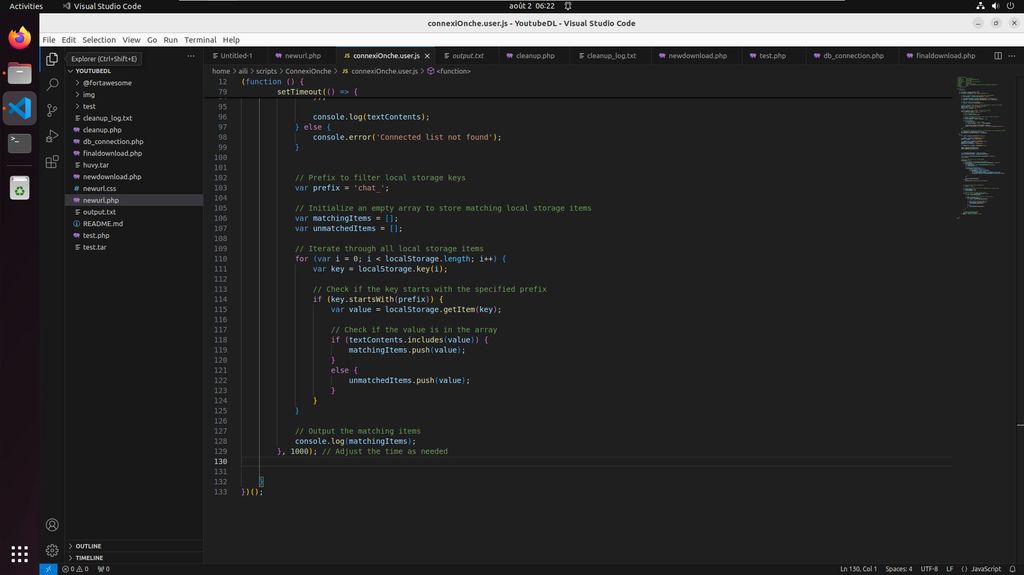Click the Accounts icon in activity bar
Screen dimensions: 1024x575
point(52,524)
